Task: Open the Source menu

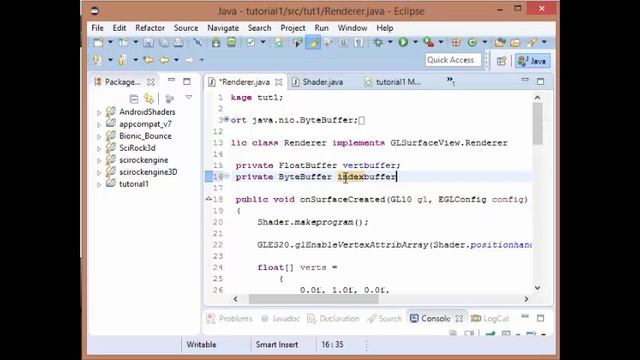Action: pos(186,28)
